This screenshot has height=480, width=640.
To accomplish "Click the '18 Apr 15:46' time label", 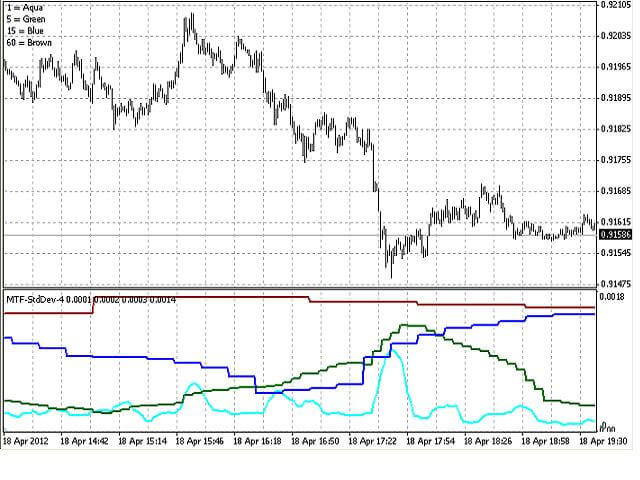I will coord(200,441).
